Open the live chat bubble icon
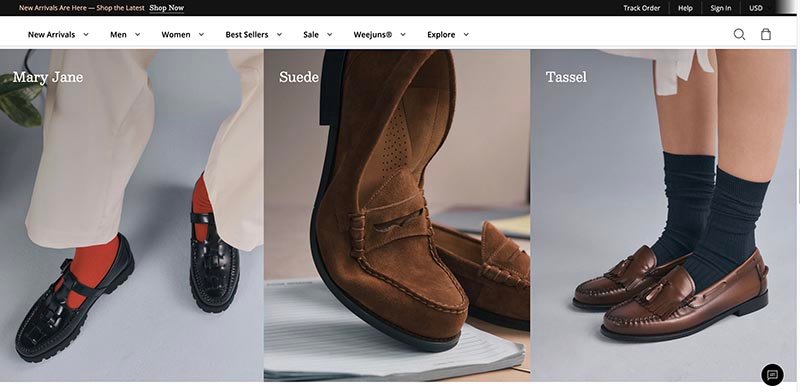This screenshot has height=392, width=800. pos(772,375)
